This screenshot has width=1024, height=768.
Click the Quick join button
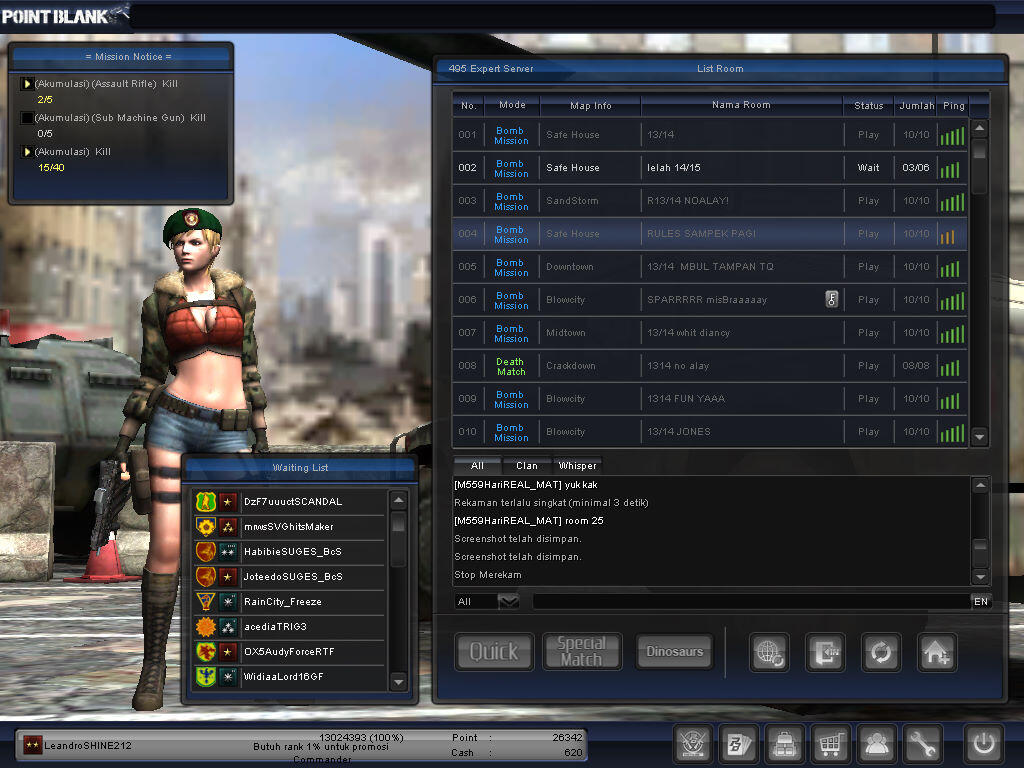(x=494, y=652)
